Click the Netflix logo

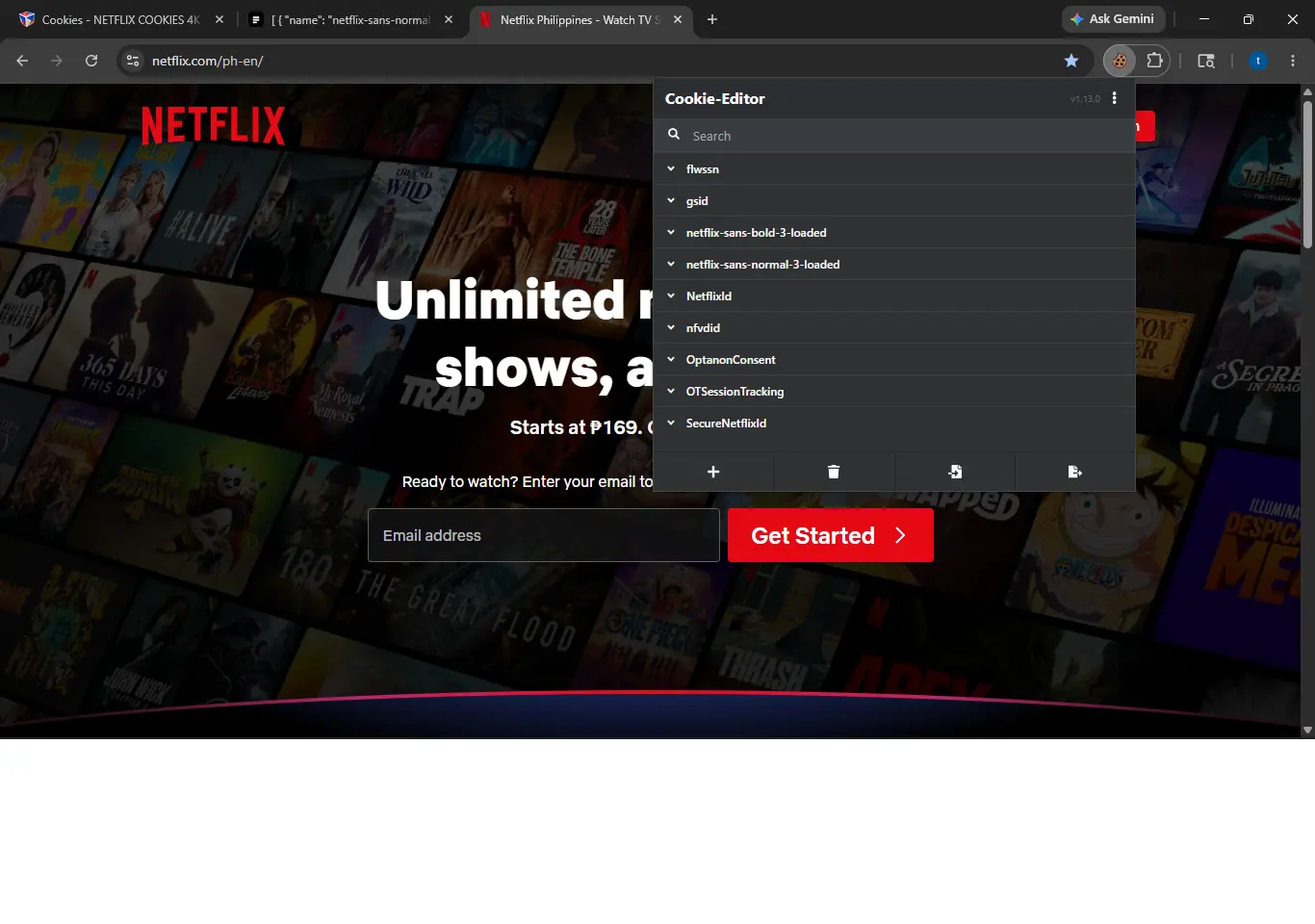click(x=213, y=126)
